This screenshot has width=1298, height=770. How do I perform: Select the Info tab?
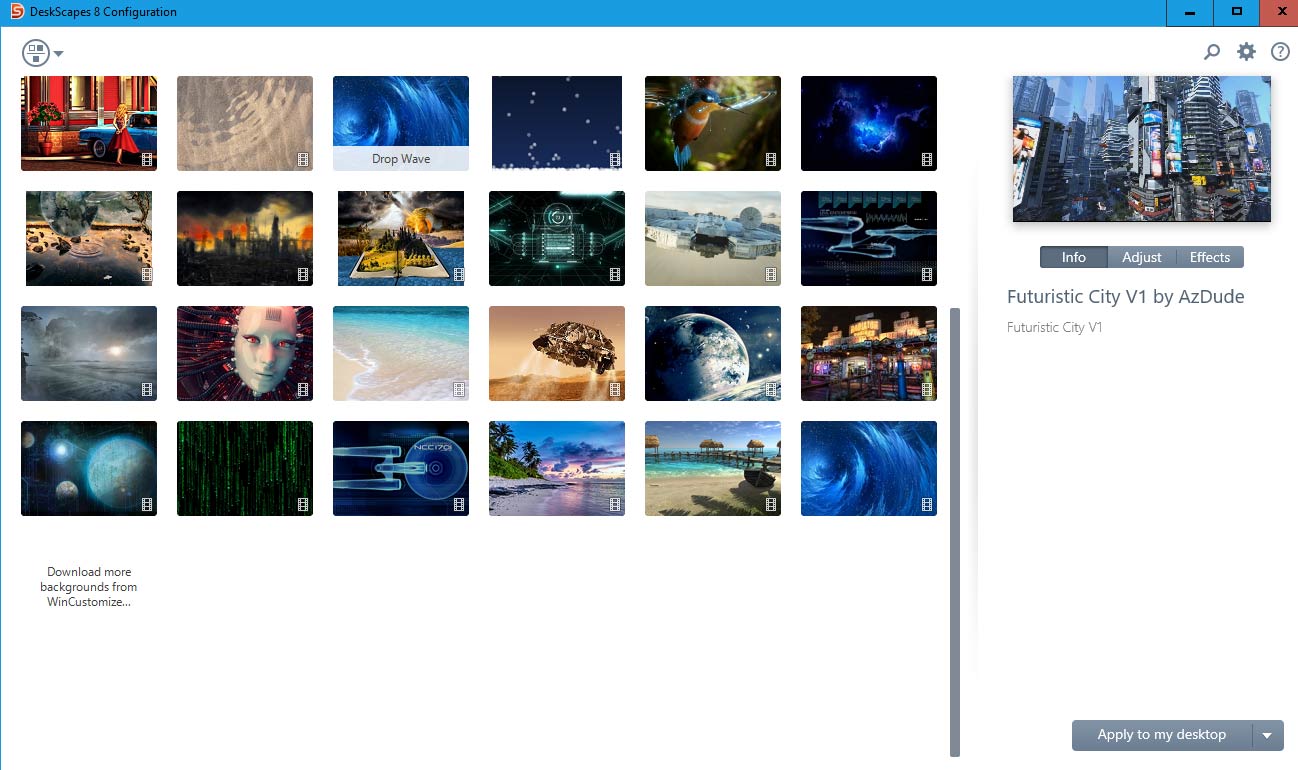click(1073, 257)
